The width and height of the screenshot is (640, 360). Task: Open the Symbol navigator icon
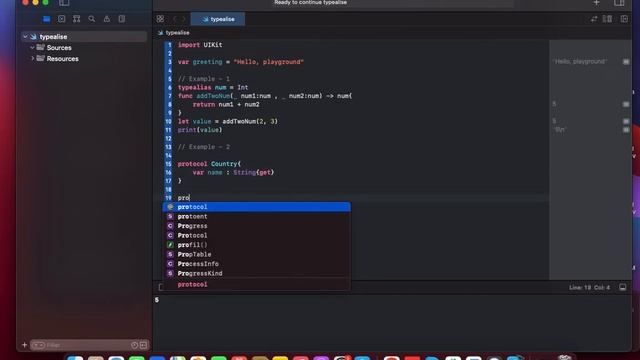76,19
